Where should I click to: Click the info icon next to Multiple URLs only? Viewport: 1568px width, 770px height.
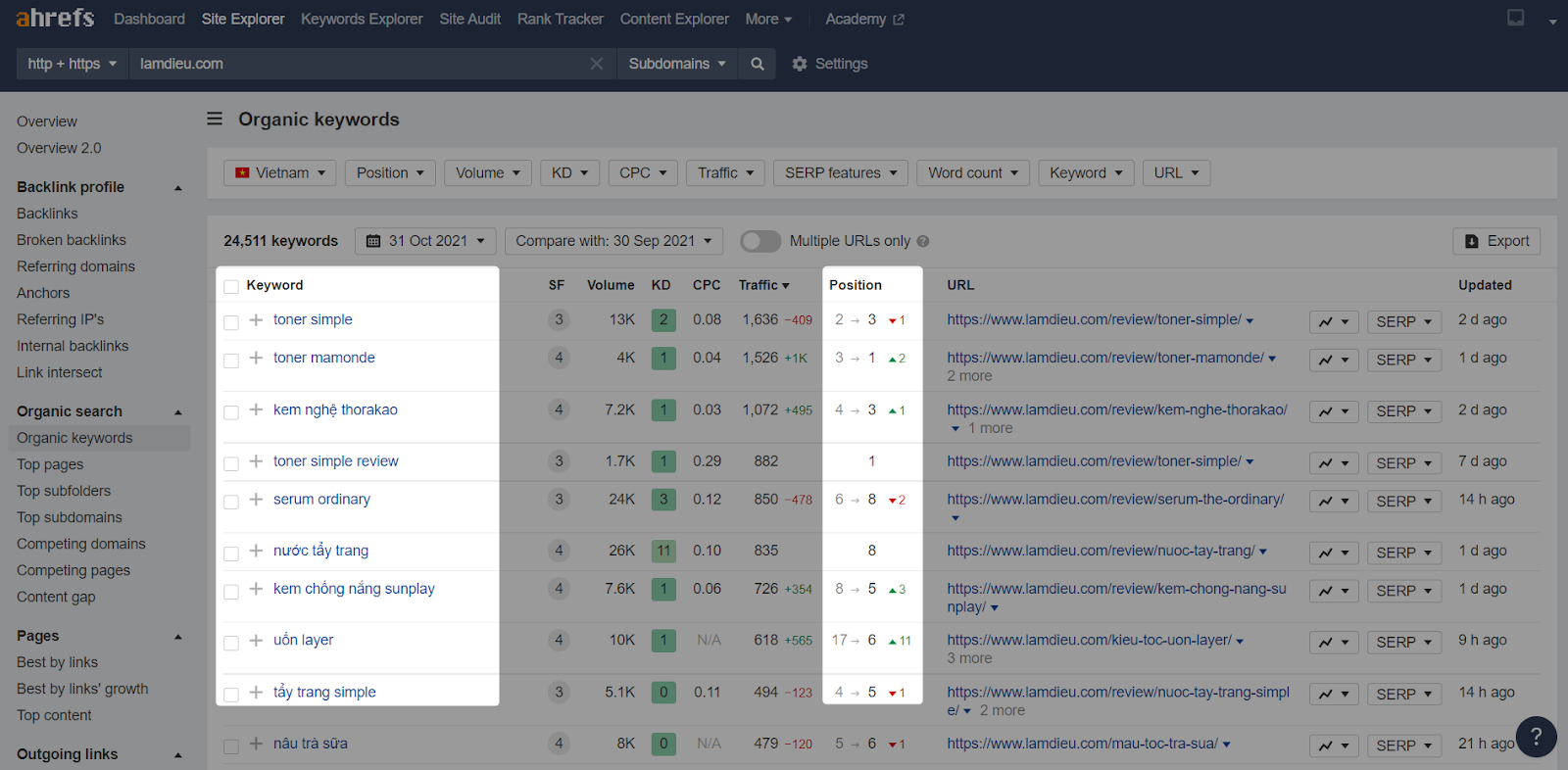pos(923,241)
